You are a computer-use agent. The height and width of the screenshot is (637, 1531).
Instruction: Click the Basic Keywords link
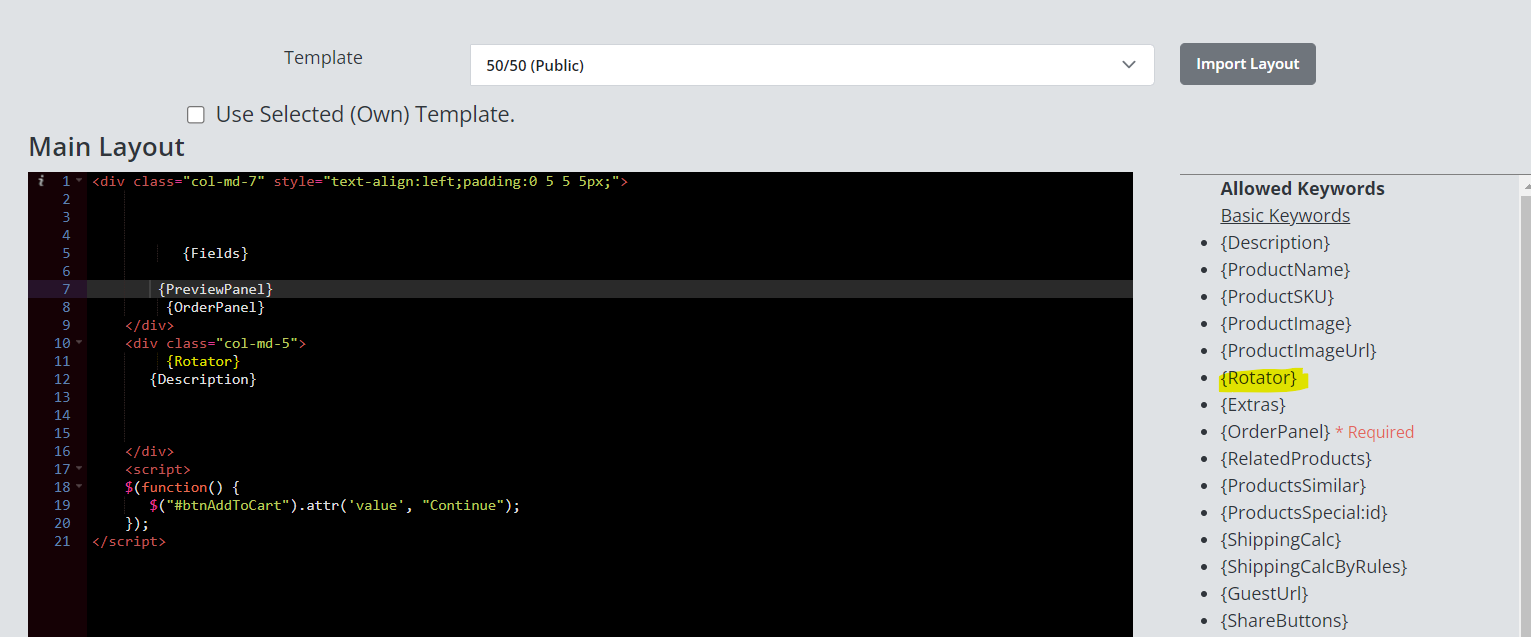[x=1285, y=216]
